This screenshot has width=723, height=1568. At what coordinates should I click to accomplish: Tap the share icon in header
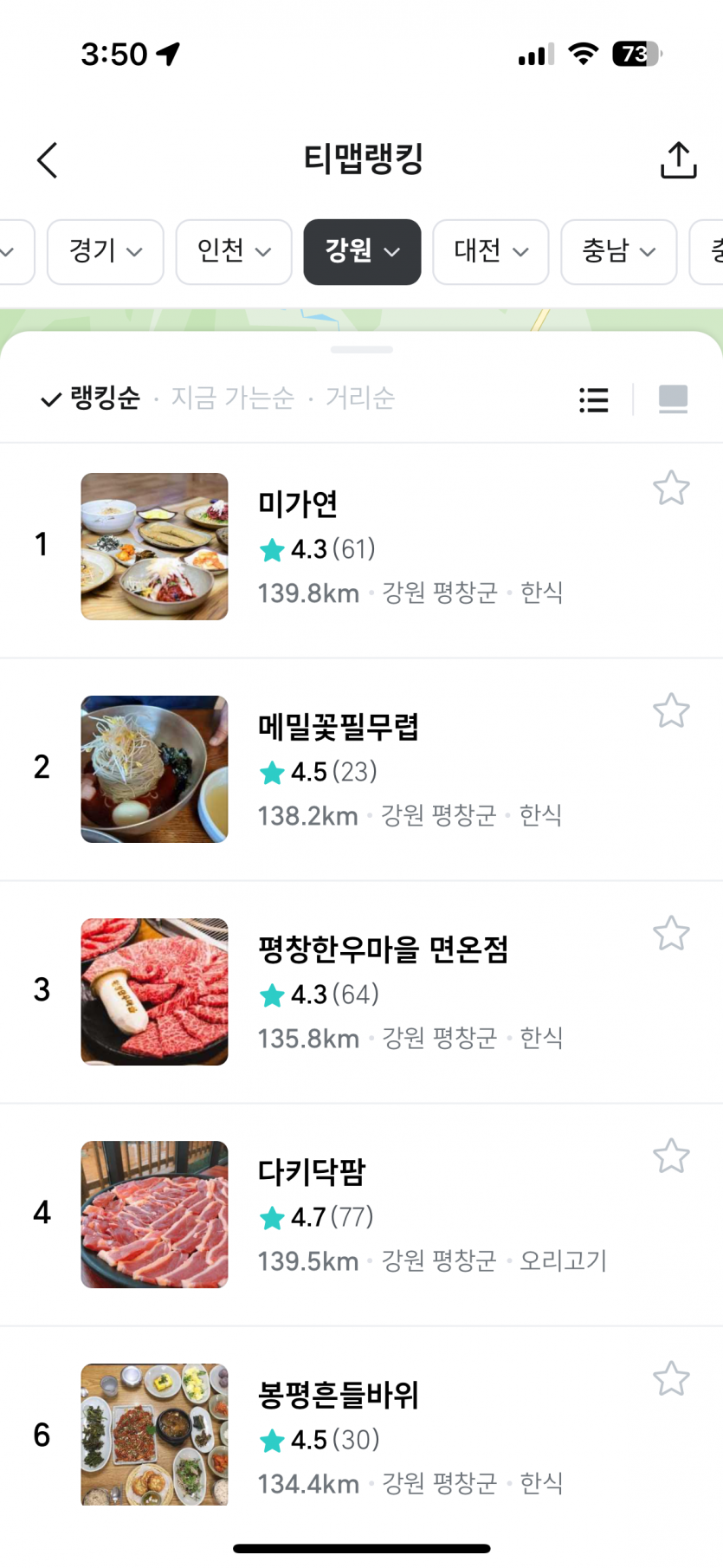[678, 160]
